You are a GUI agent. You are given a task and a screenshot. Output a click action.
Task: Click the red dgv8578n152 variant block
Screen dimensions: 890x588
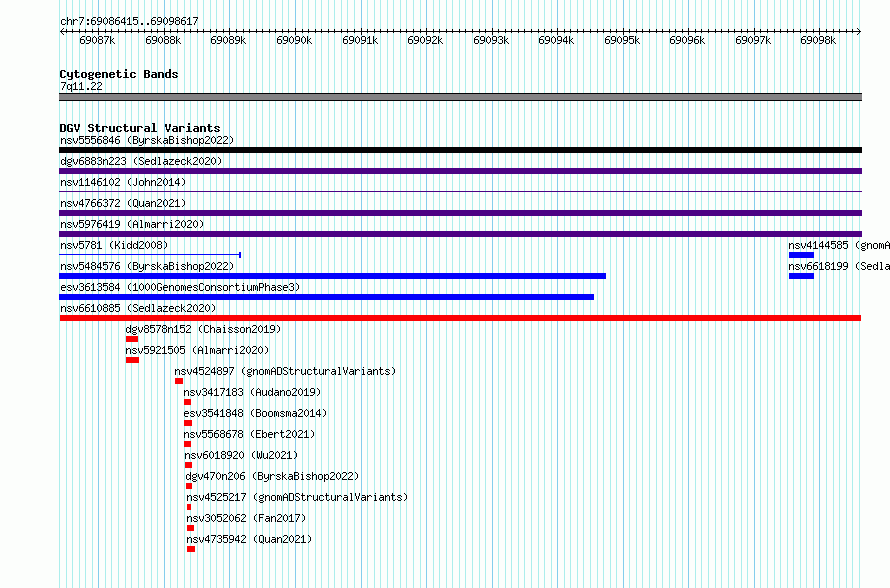132,339
